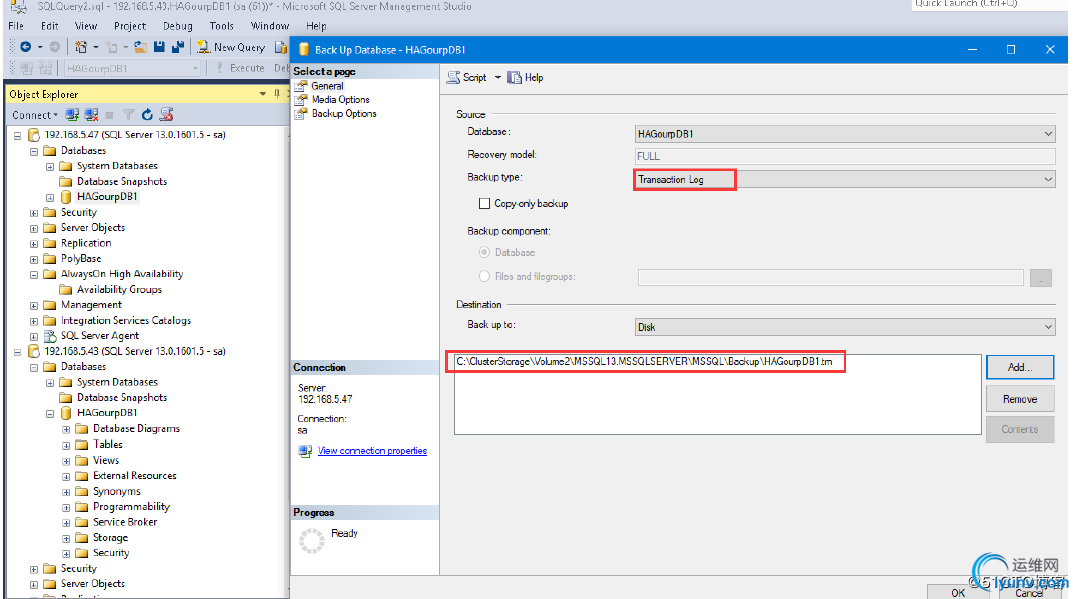Image resolution: width=1075 pixels, height=599 pixels.
Task: Select the Database backup component radio
Action: (485, 252)
